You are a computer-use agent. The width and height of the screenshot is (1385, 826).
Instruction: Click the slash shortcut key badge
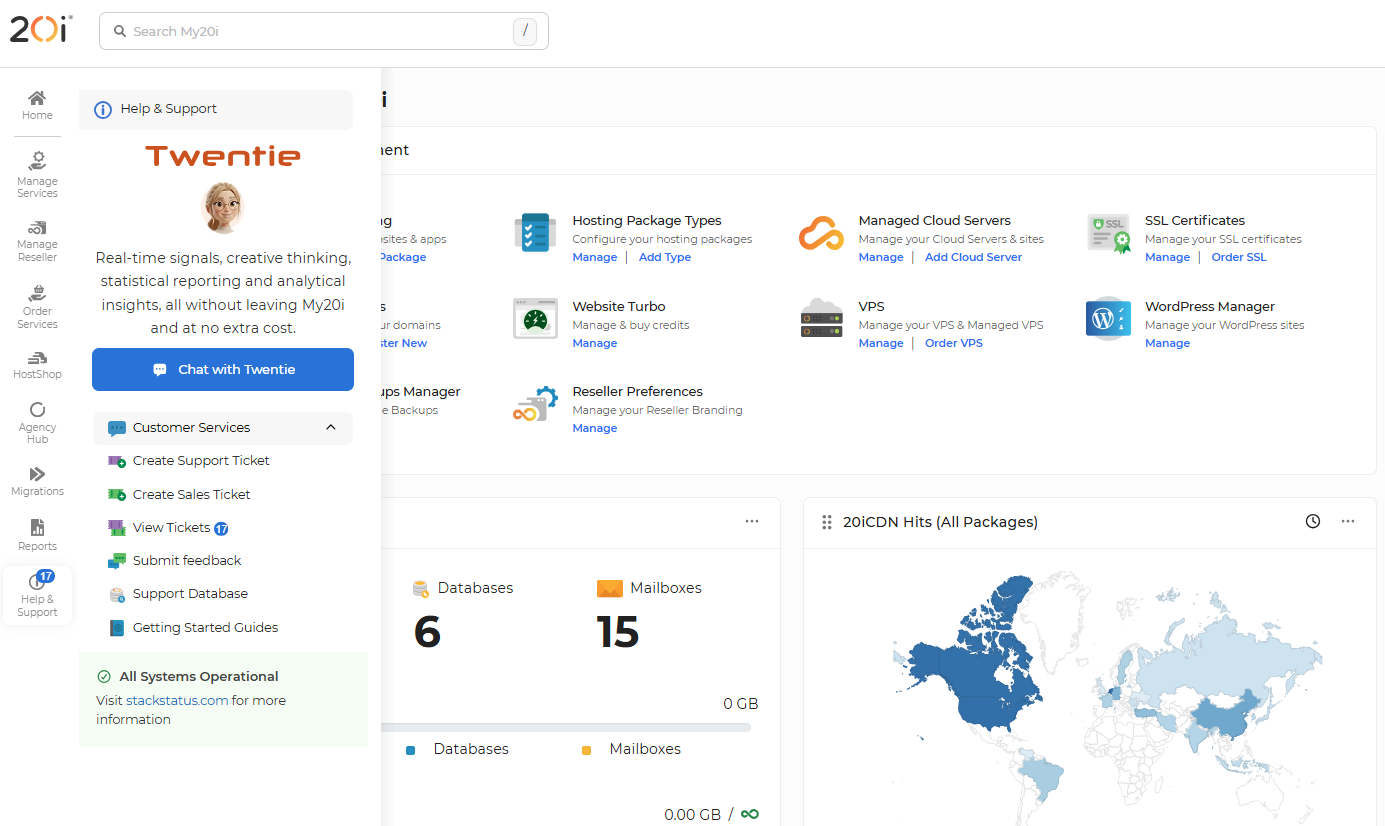click(x=525, y=32)
